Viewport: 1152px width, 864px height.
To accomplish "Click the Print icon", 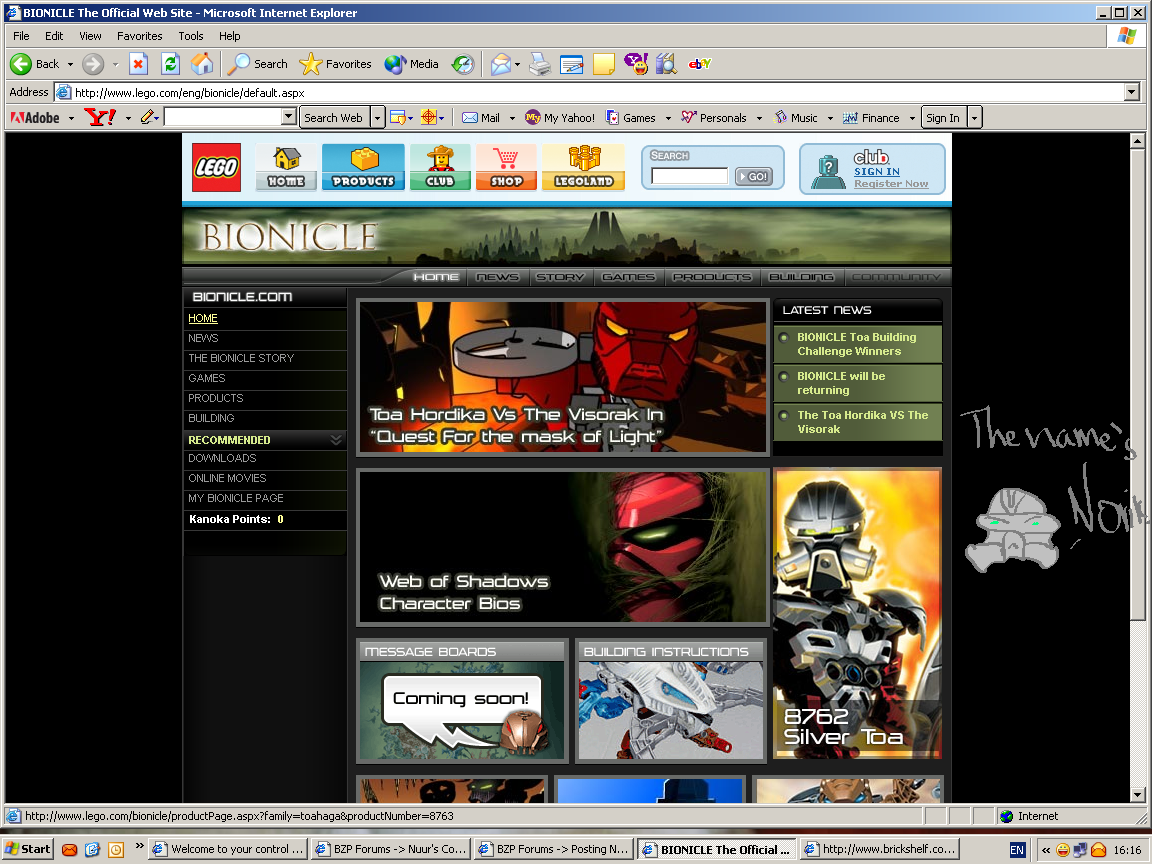I will click(x=540, y=64).
